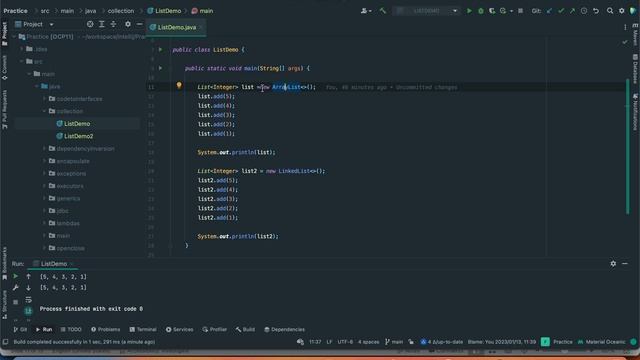Open the Build tool window
The height and width of the screenshot is (360, 640).
(x=245, y=329)
